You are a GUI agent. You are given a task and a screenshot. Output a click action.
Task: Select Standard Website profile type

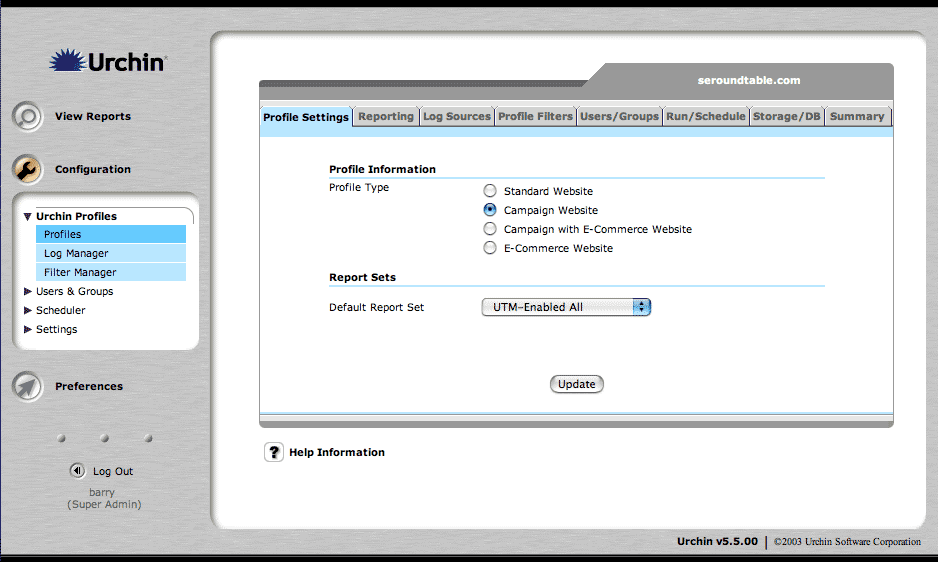click(x=490, y=191)
